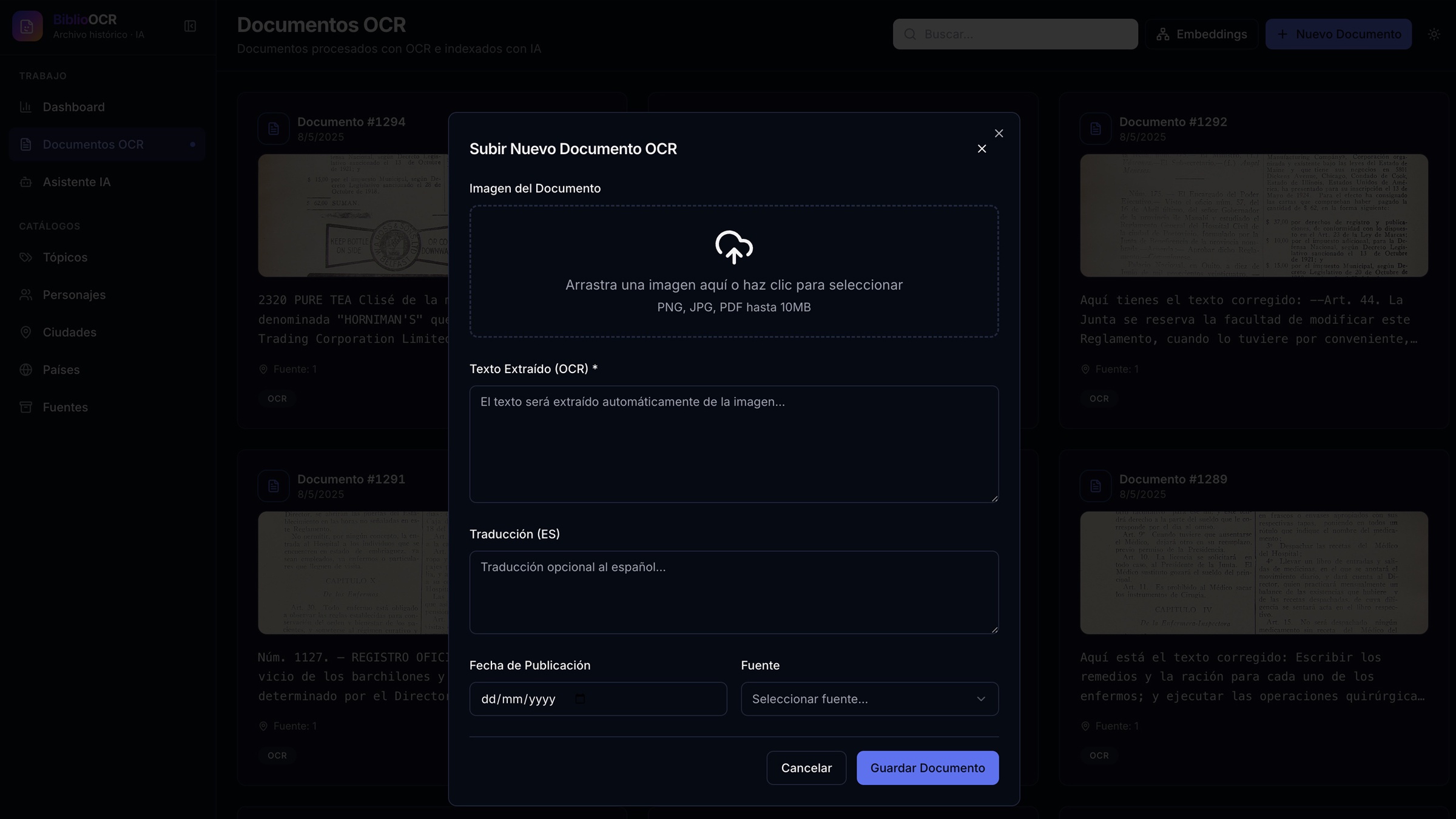Toggle the light/dark theme sun icon

pos(1434,34)
